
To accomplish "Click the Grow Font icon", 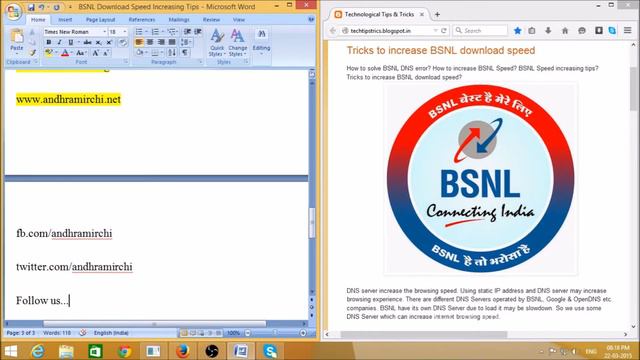I will point(96,53).
